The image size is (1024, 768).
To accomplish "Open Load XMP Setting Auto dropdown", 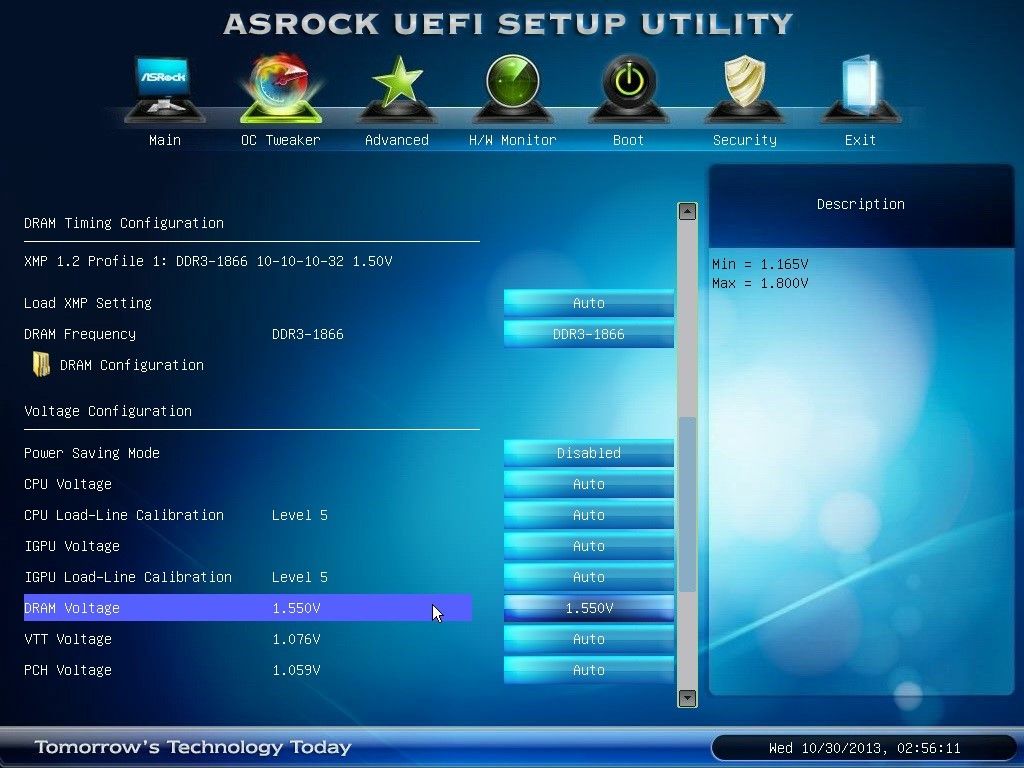I will [588, 303].
